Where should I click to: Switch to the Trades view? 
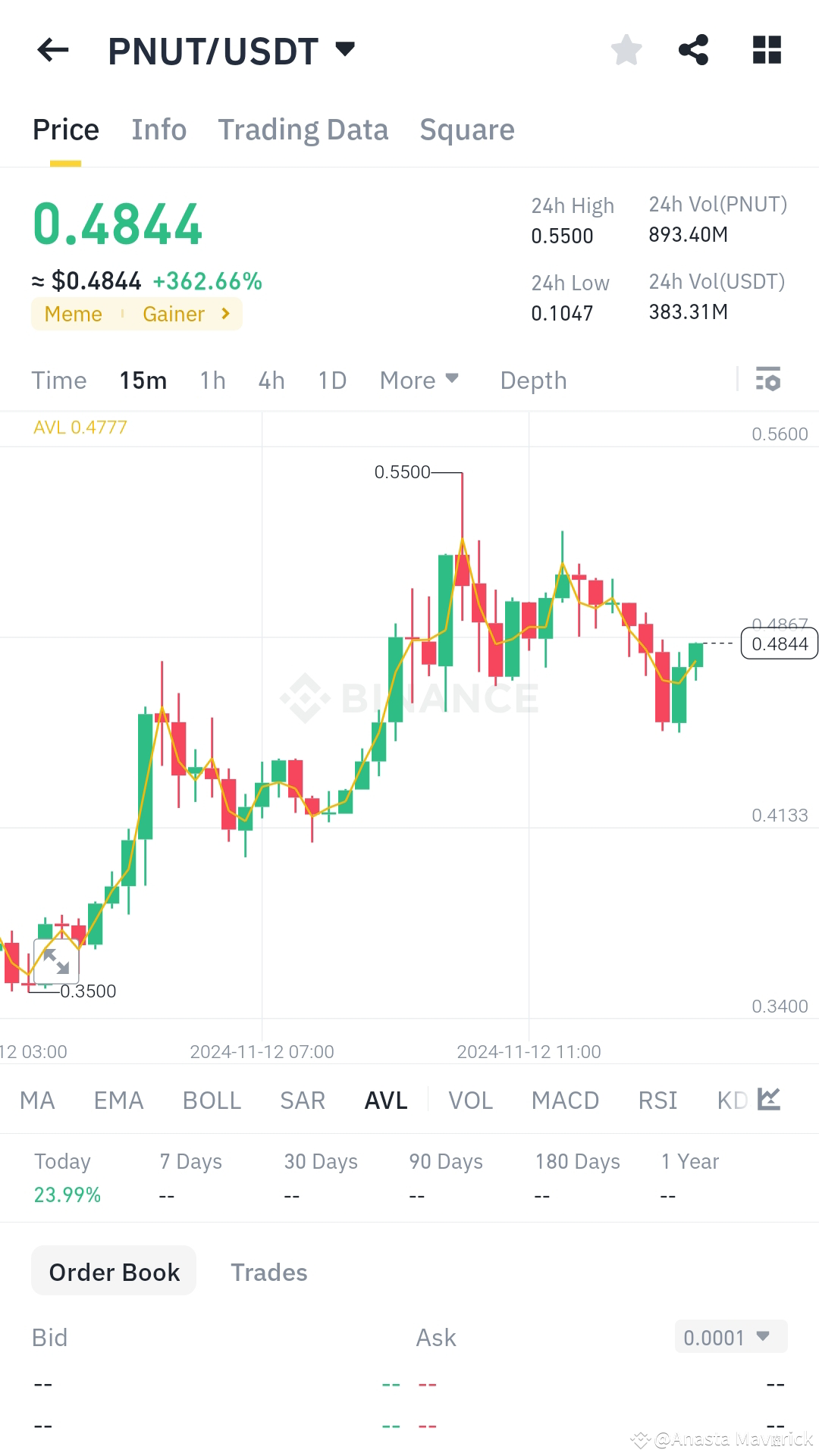pyautogui.click(x=268, y=1272)
